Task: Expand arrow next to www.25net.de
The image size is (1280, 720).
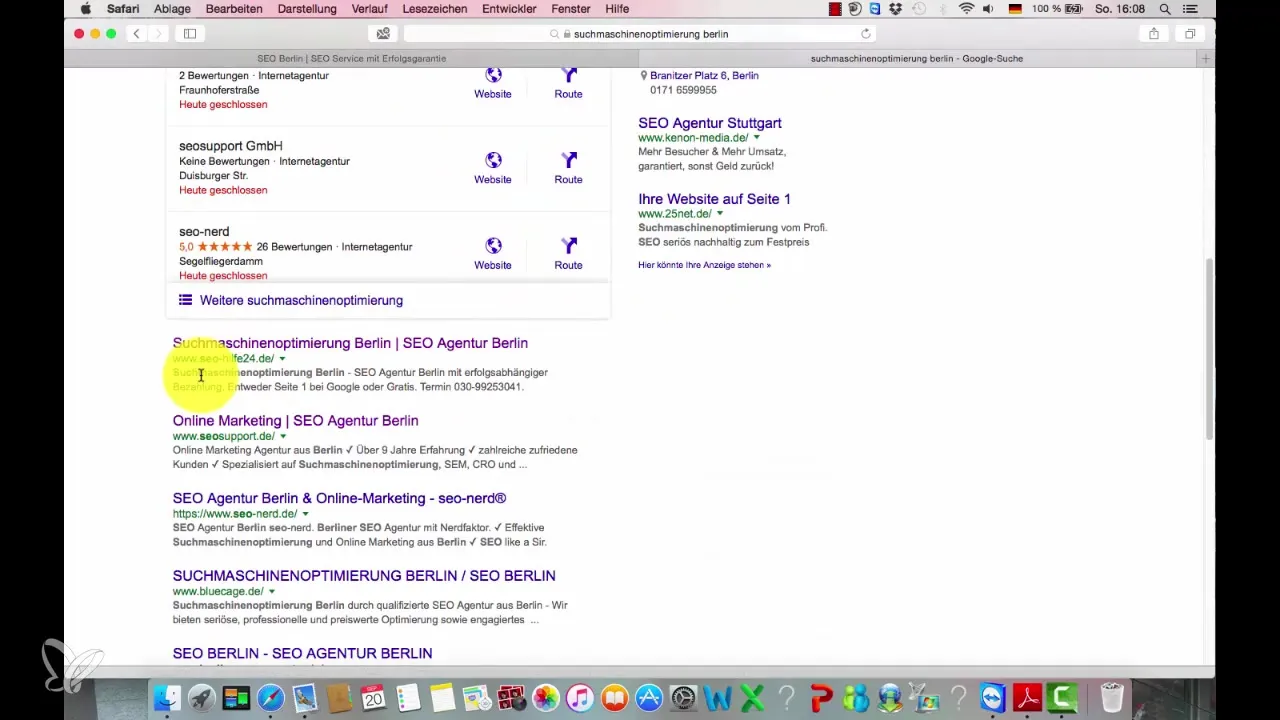Action: [720, 214]
